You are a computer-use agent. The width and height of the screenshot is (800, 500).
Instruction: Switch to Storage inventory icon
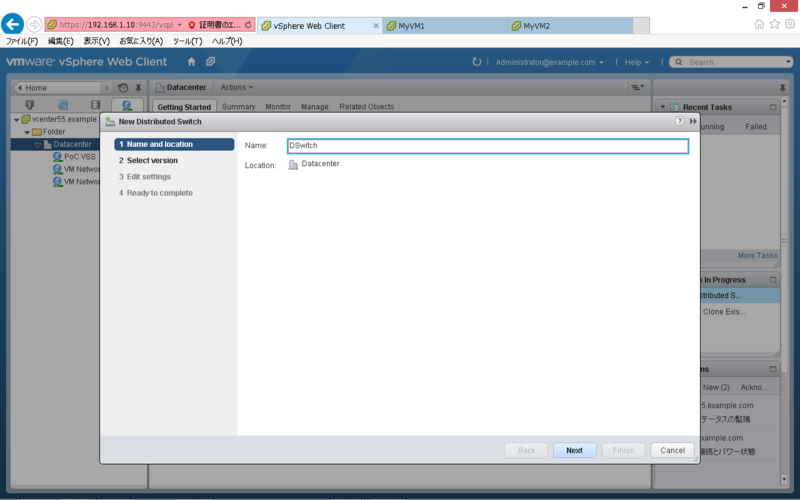click(x=95, y=105)
